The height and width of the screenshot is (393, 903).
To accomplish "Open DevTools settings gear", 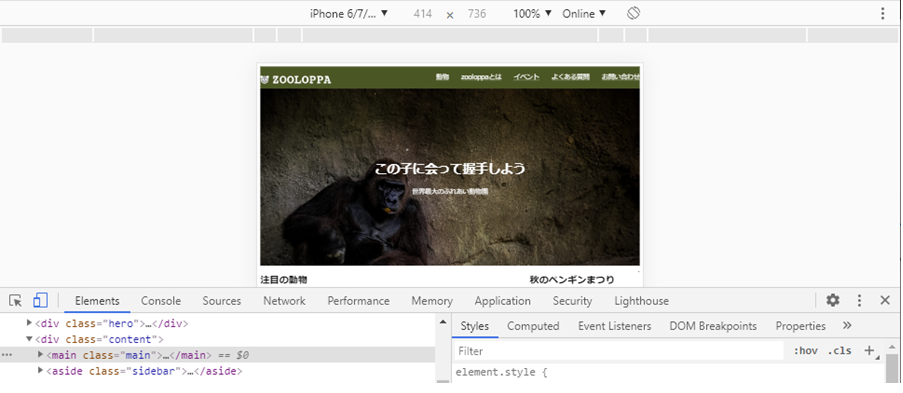I will [833, 300].
